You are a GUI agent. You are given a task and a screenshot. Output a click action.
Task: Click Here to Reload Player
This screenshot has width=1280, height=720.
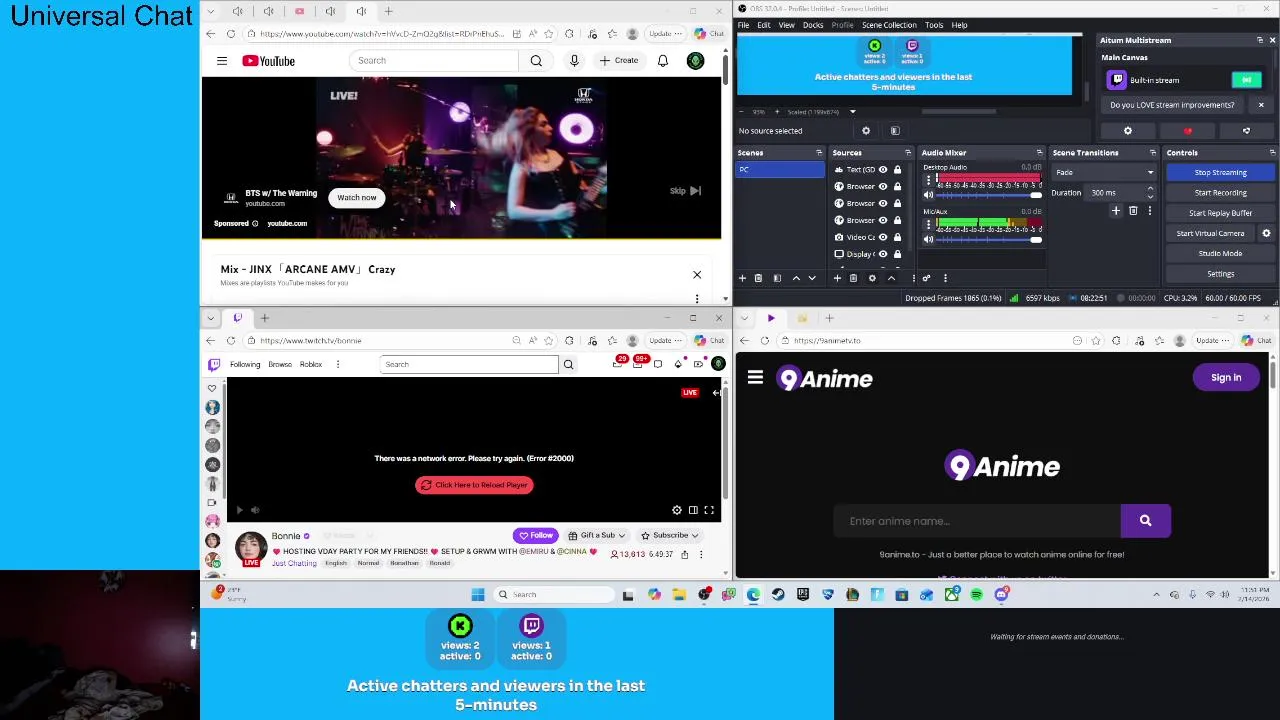point(474,485)
